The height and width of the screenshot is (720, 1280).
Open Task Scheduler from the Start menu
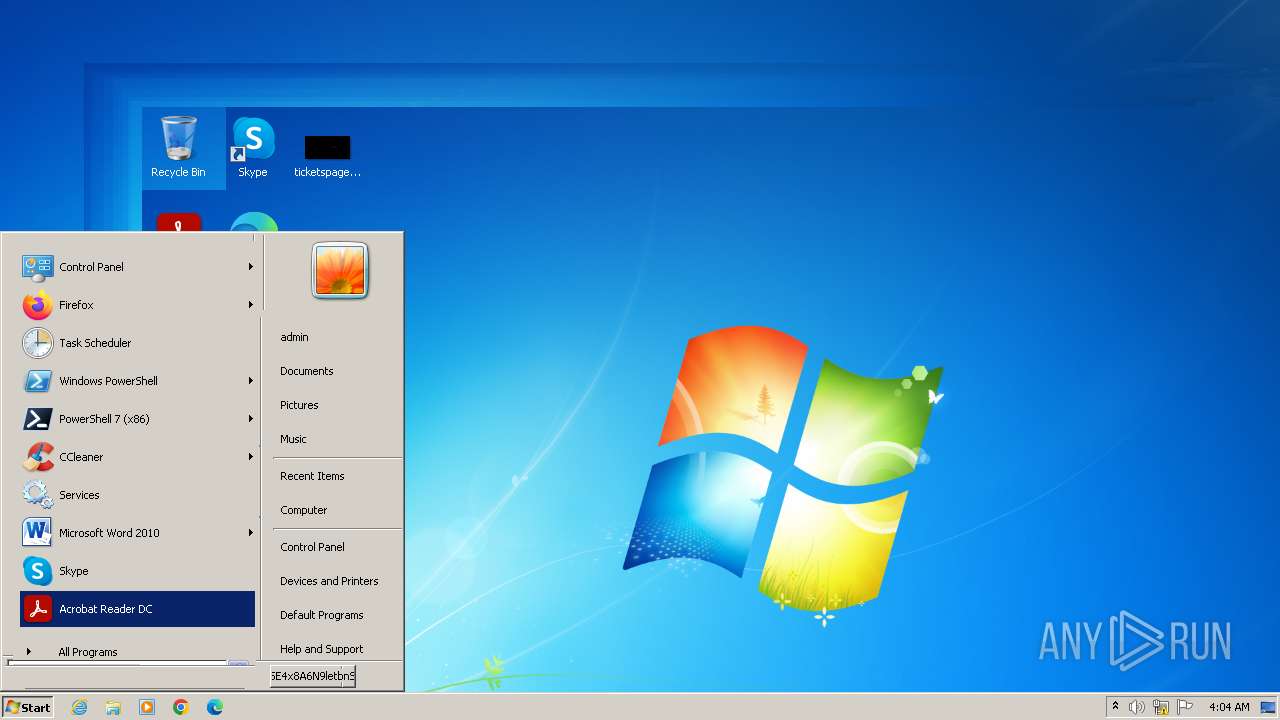137,343
